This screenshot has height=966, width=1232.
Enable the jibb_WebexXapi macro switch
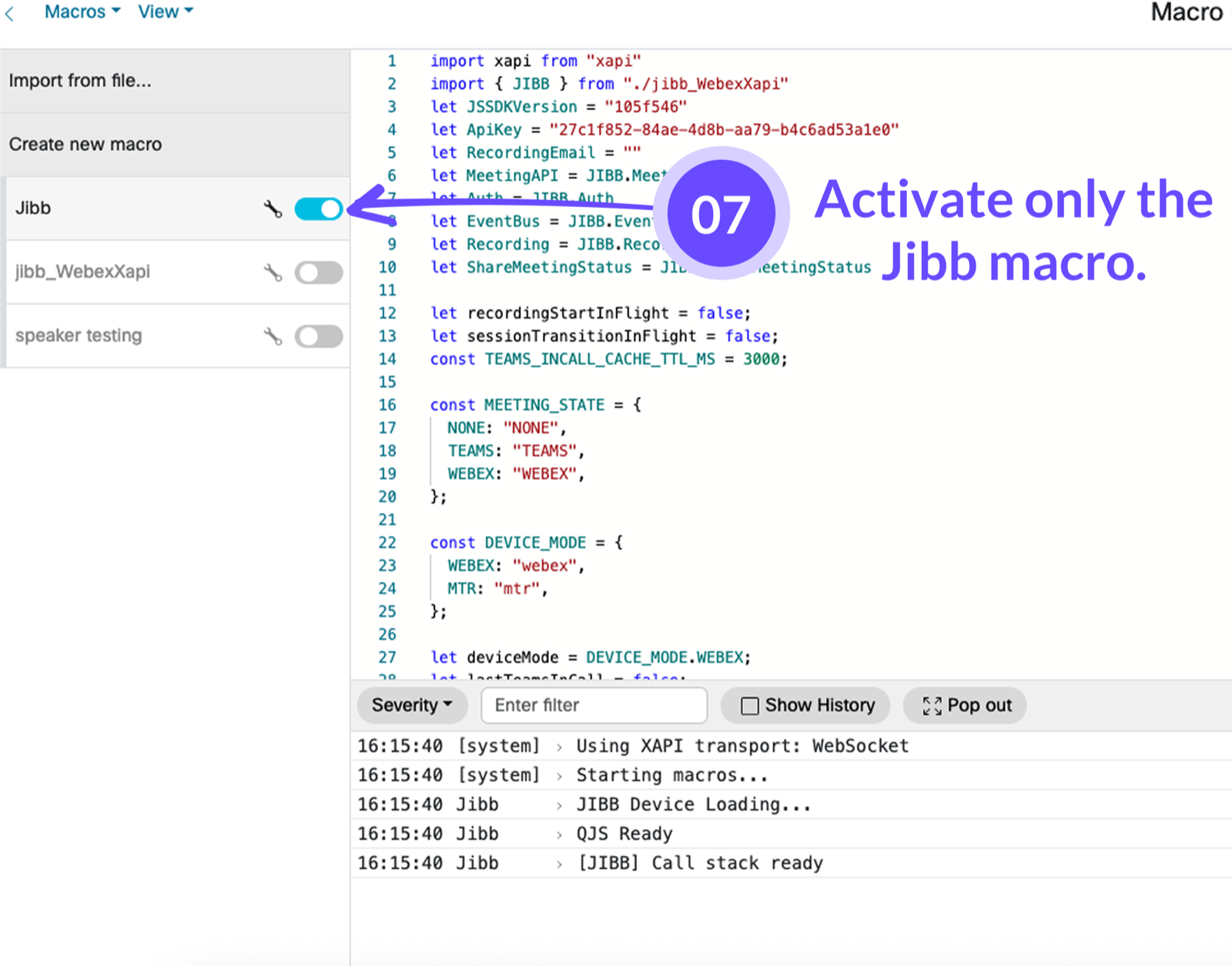[319, 272]
